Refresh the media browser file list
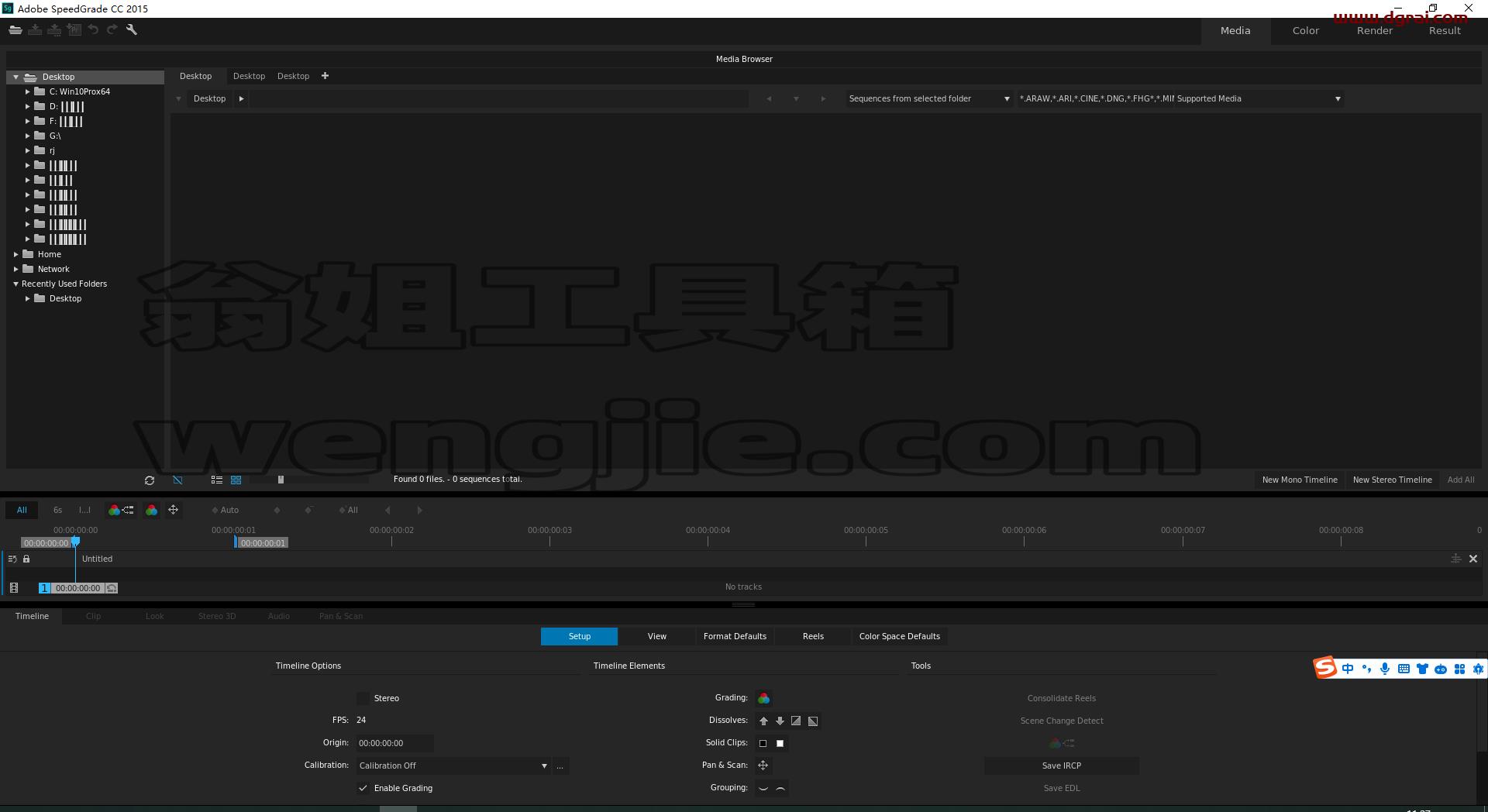This screenshot has width=1488, height=812. click(150, 480)
